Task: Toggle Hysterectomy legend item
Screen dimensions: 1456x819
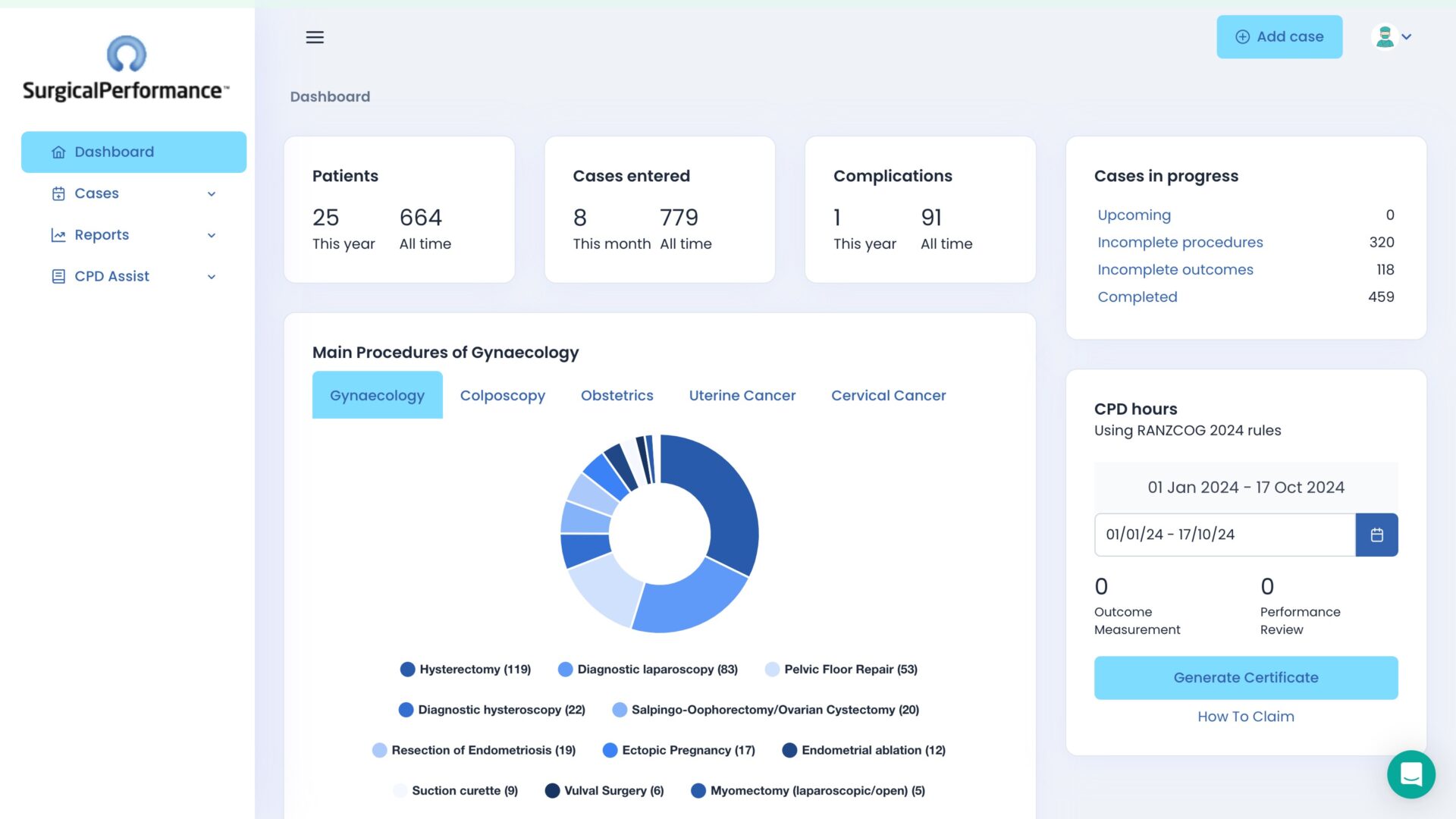Action: coord(466,670)
